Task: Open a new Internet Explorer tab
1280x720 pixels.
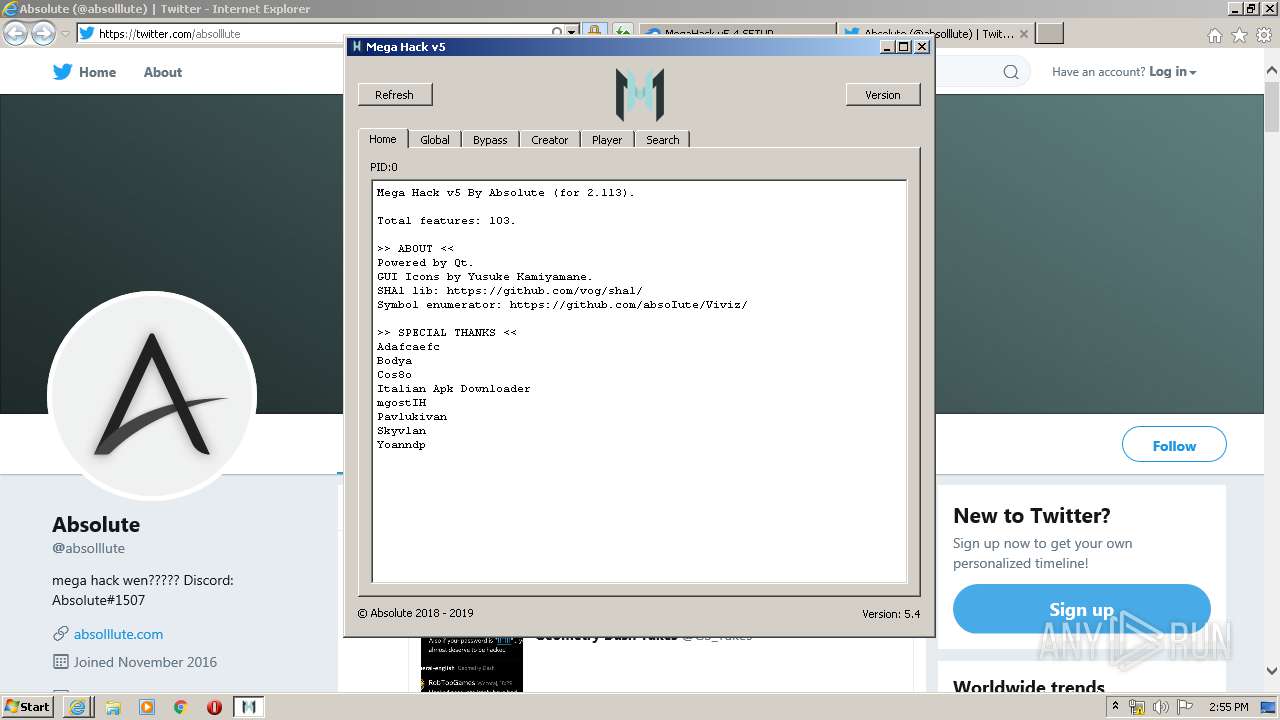Action: [1049, 33]
